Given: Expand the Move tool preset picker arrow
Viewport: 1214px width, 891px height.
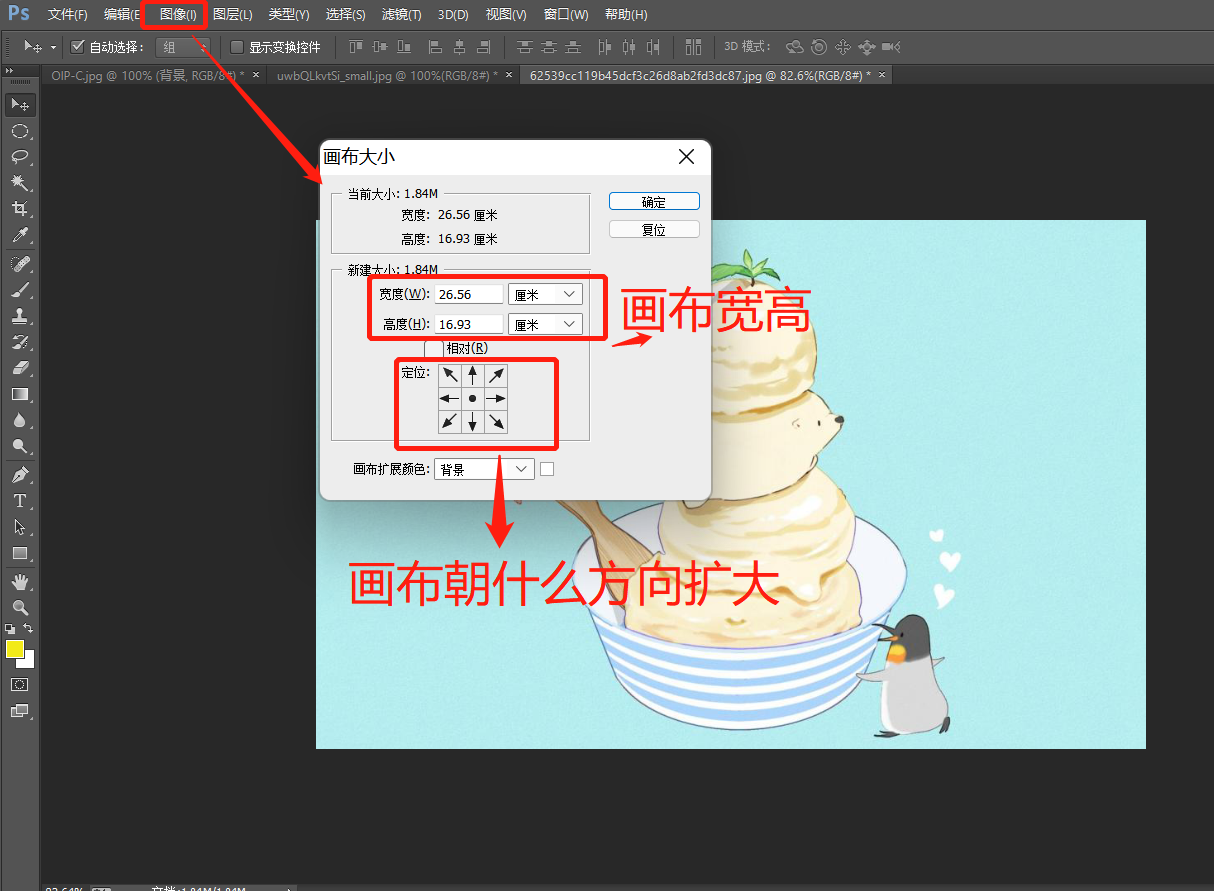Looking at the screenshot, I should [52, 47].
